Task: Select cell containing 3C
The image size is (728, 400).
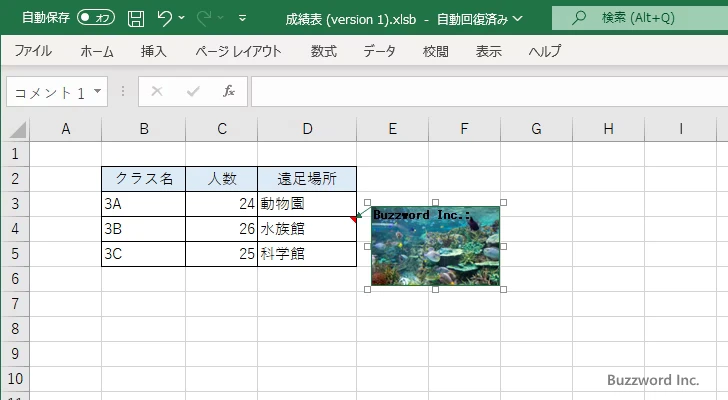Action: tap(143, 254)
